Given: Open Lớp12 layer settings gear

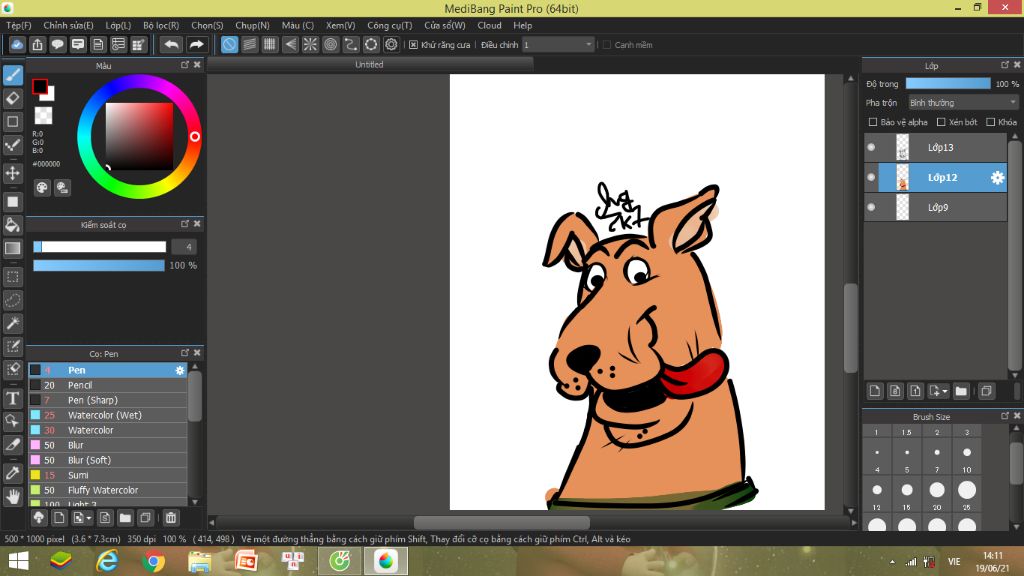Looking at the screenshot, I should [x=997, y=178].
